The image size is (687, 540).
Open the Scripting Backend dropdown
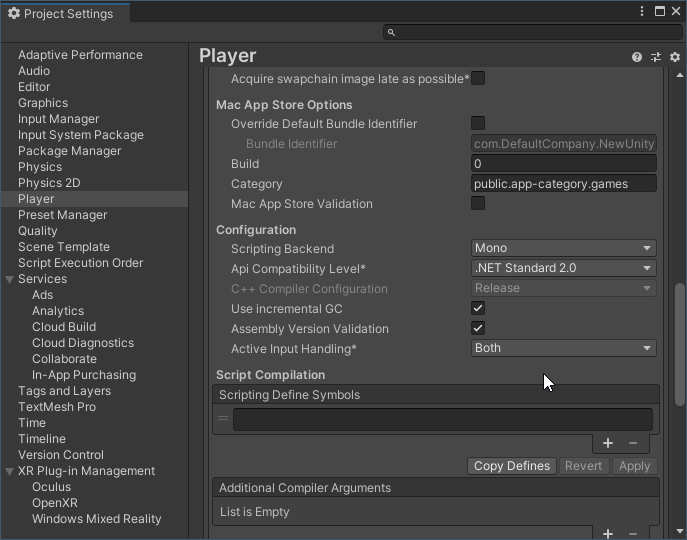(x=563, y=248)
